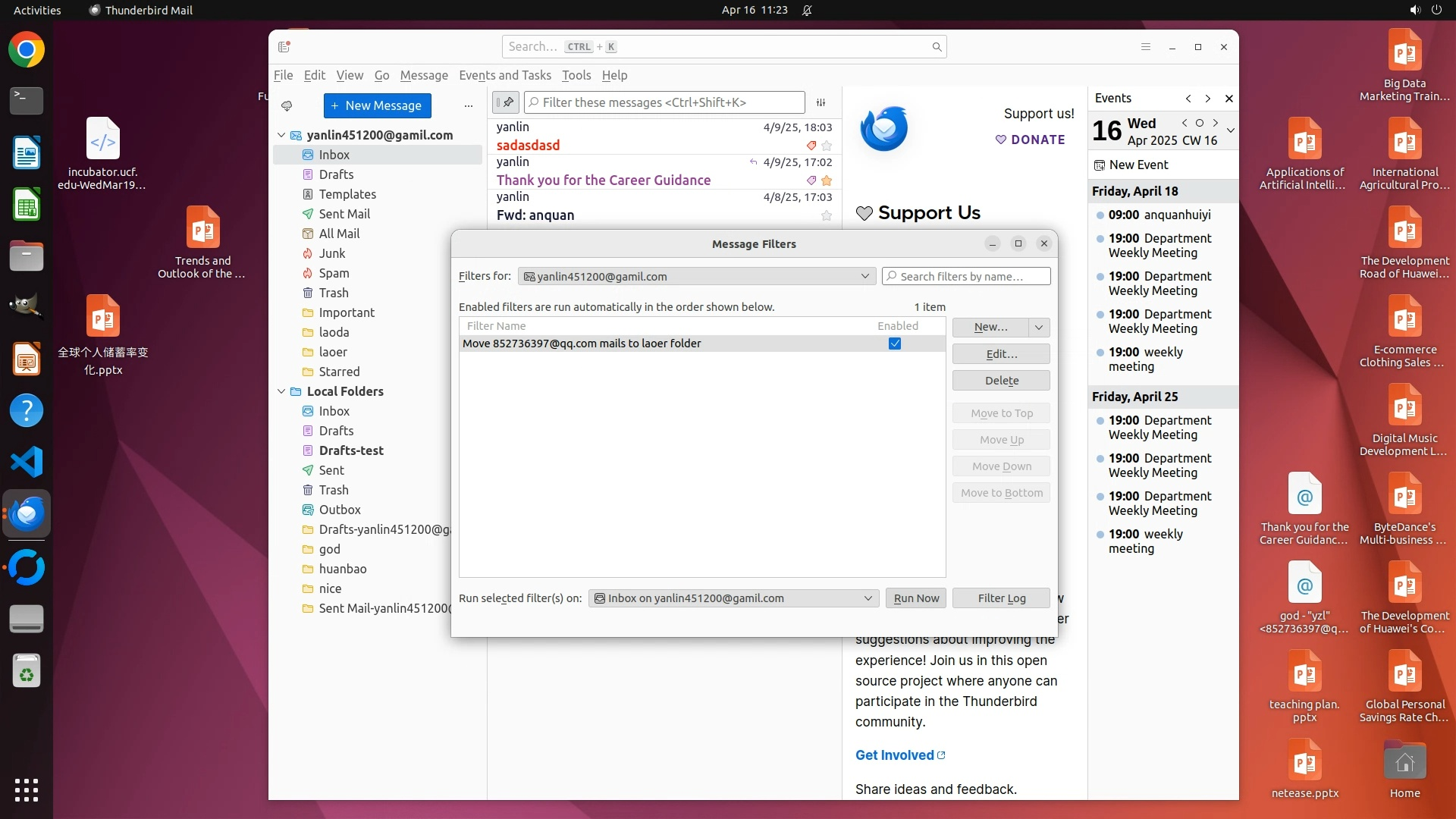The height and width of the screenshot is (819, 1456).
Task: Click the Search filters by name field
Action: pyautogui.click(x=966, y=277)
